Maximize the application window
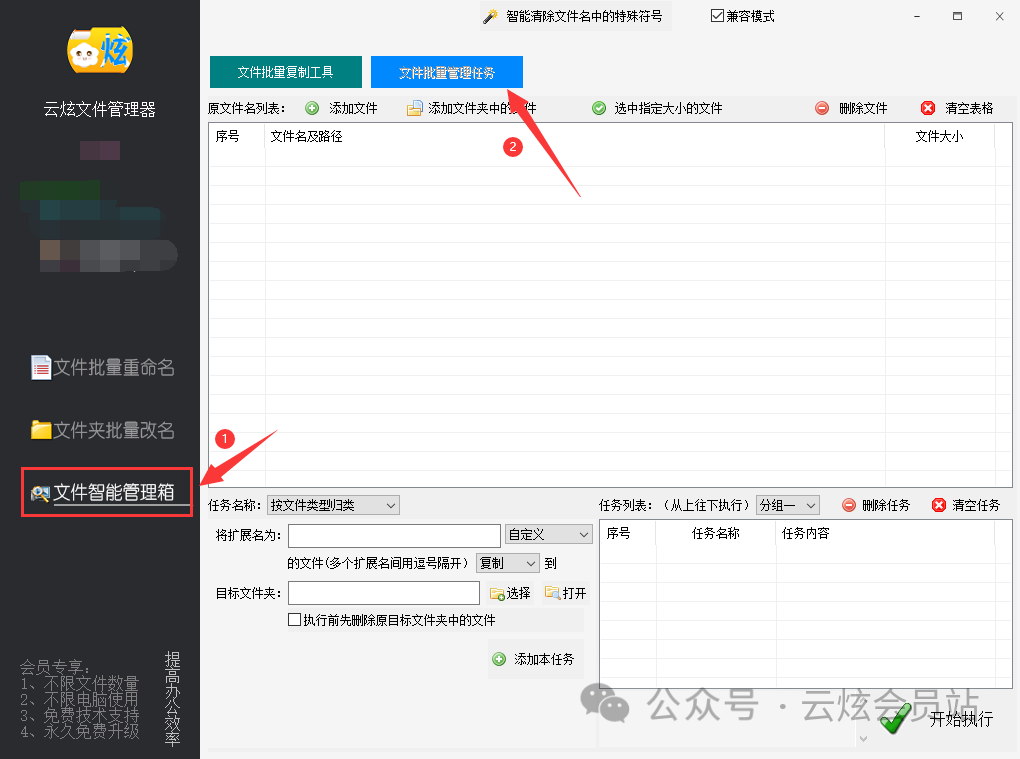The width and height of the screenshot is (1020, 759). pos(958,16)
